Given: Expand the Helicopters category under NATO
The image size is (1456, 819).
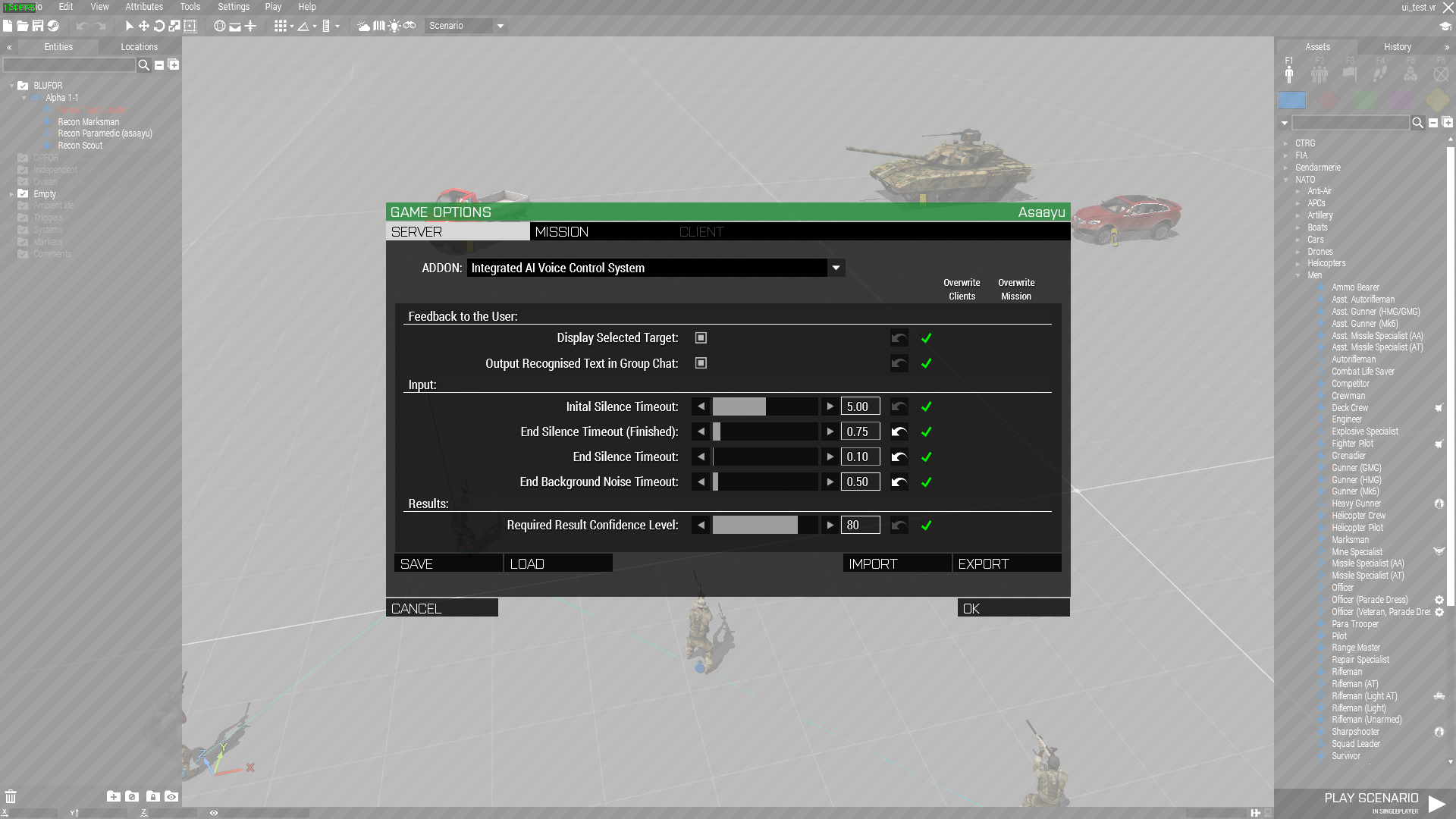Looking at the screenshot, I should pyautogui.click(x=1298, y=264).
